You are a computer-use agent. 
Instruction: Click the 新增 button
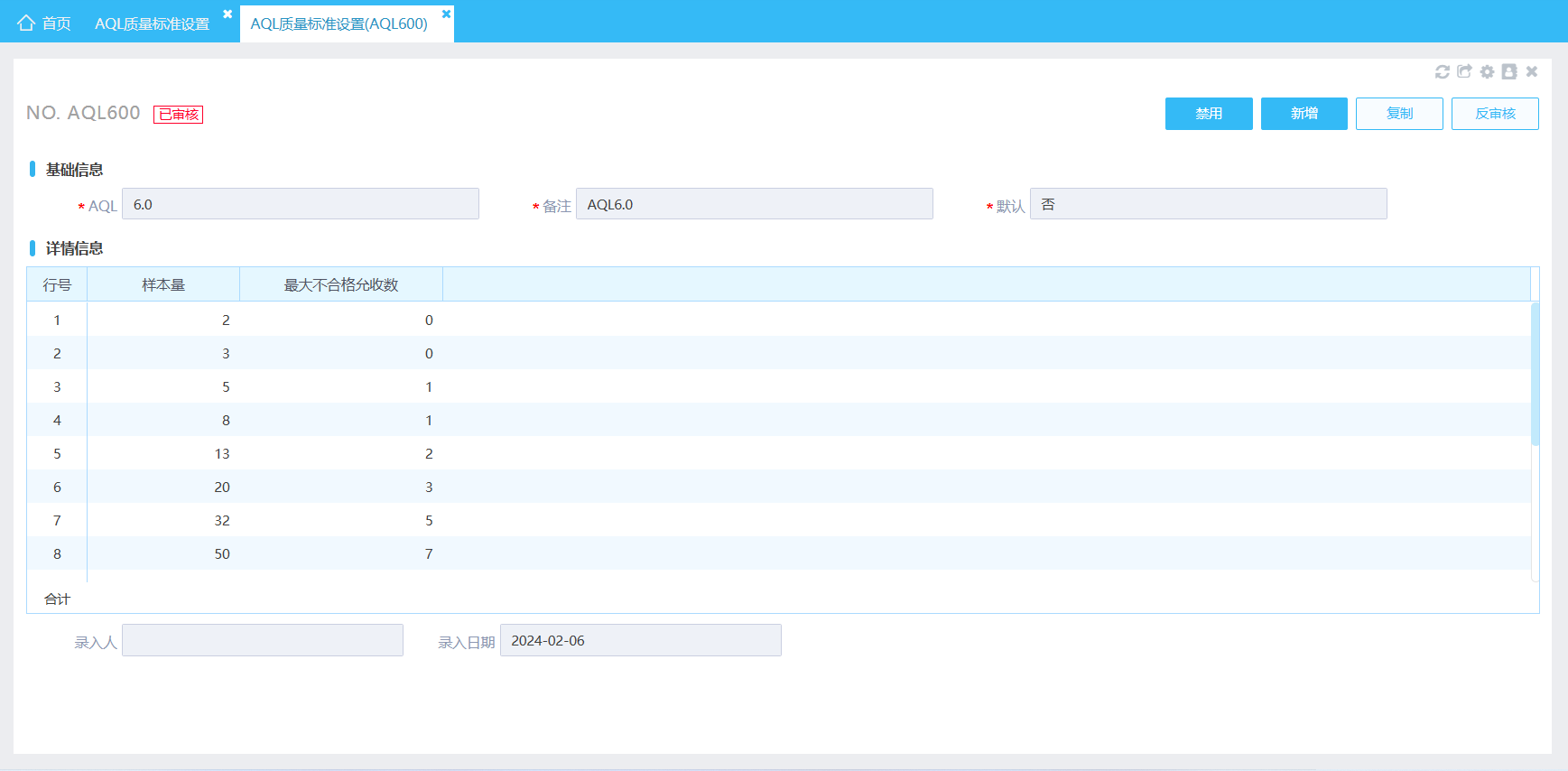click(1304, 114)
